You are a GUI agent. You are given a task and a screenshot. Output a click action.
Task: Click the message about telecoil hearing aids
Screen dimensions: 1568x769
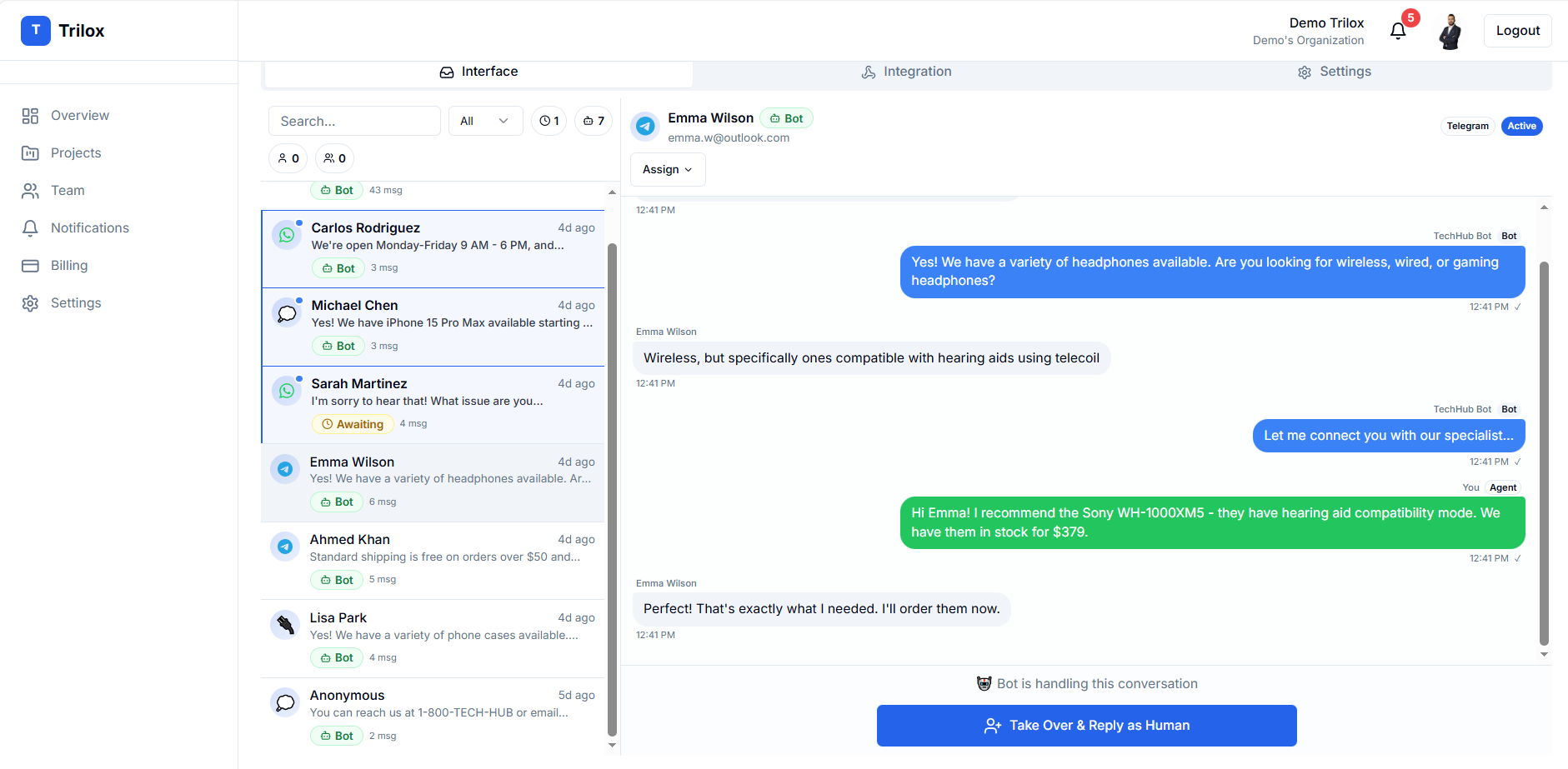point(871,358)
